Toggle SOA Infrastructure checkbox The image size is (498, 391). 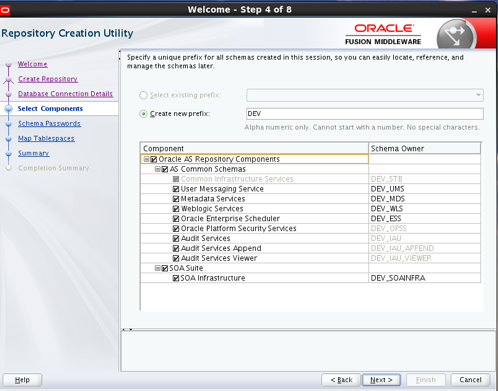pyautogui.click(x=176, y=278)
